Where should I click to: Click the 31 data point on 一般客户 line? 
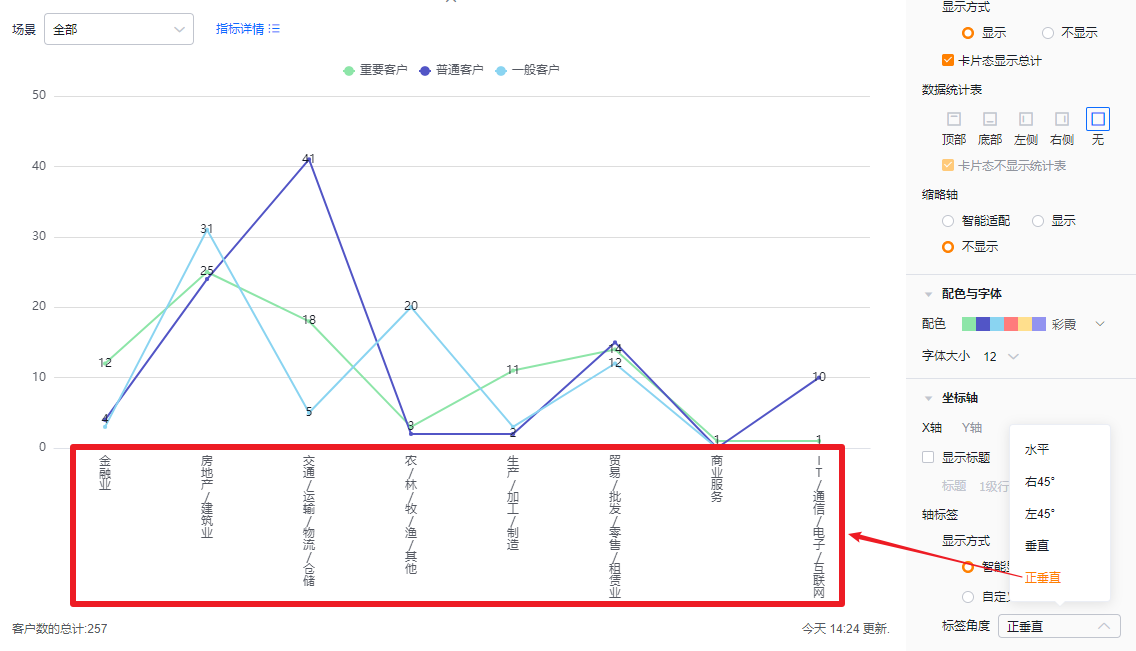[x=207, y=229]
